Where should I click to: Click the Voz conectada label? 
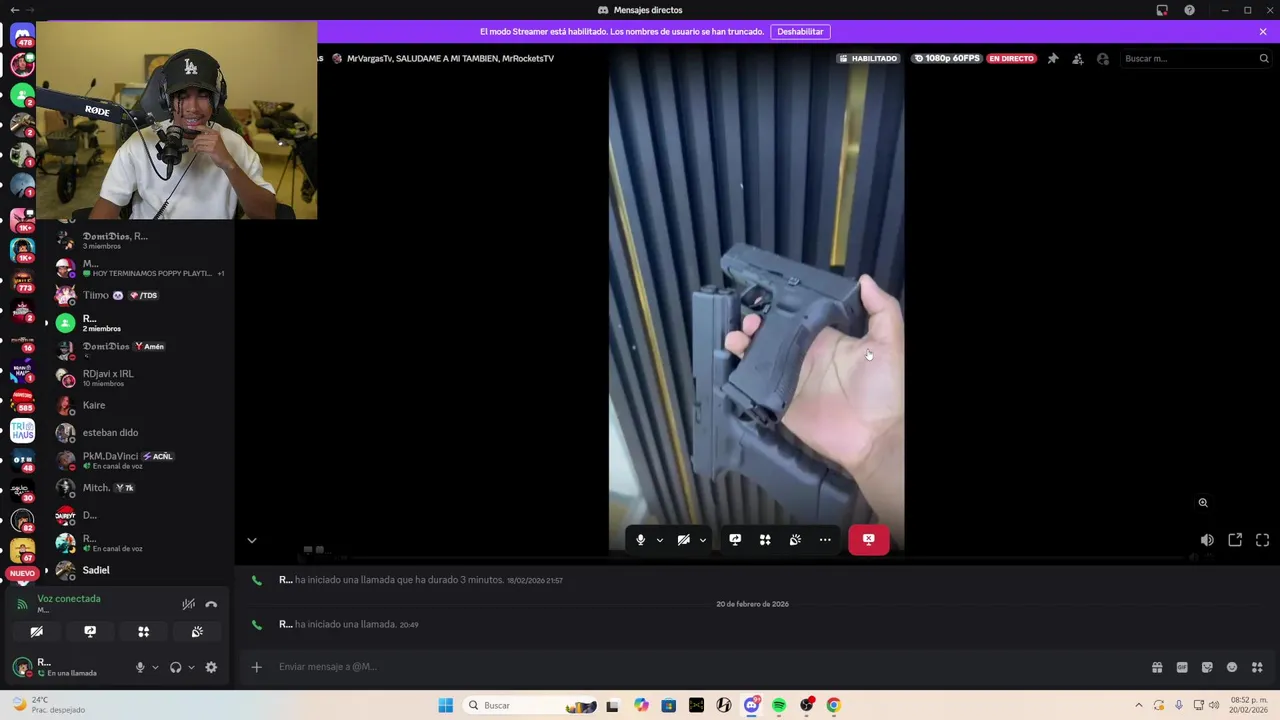69,599
